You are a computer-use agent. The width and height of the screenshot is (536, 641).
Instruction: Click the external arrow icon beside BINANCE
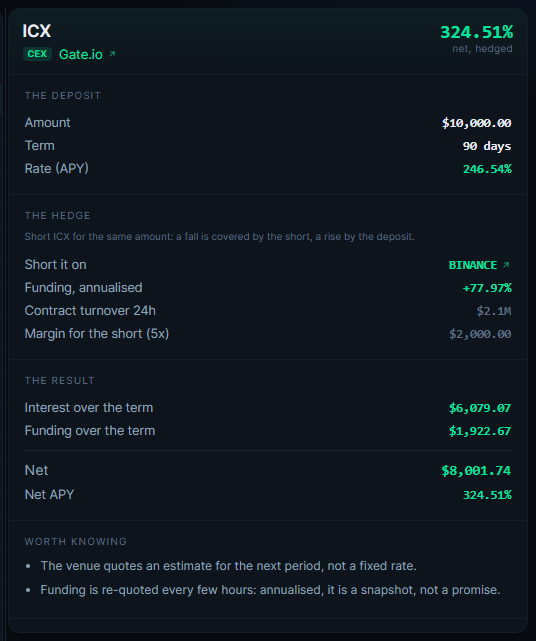pos(506,265)
